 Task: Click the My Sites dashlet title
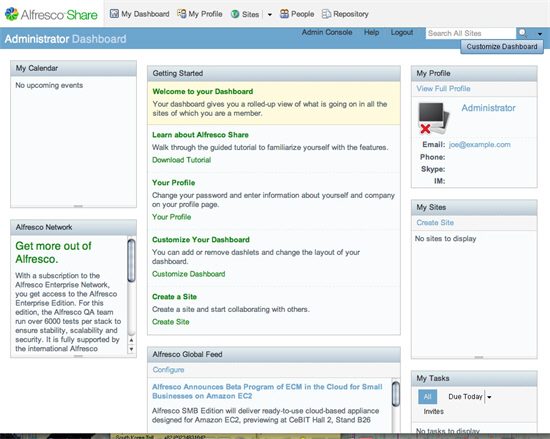(x=431, y=207)
